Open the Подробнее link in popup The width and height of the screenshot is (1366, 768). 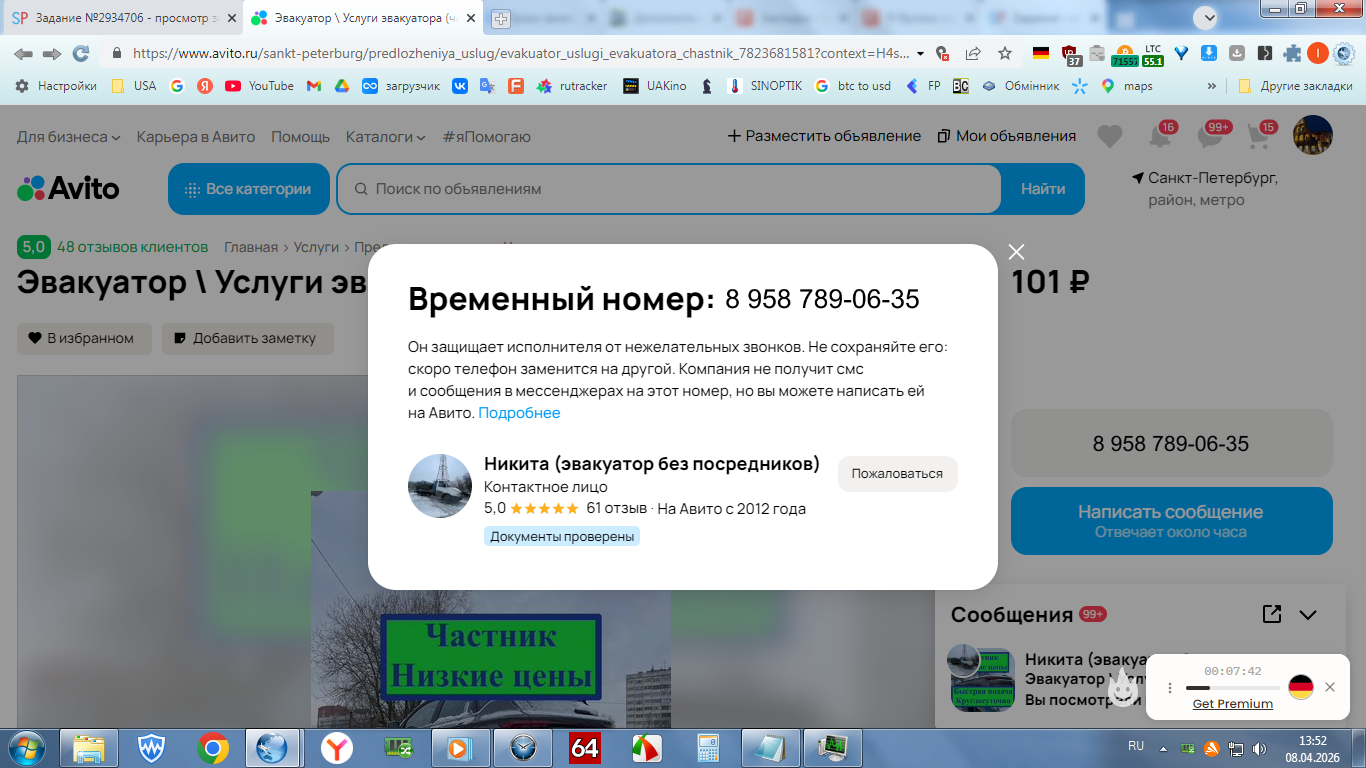click(x=519, y=413)
